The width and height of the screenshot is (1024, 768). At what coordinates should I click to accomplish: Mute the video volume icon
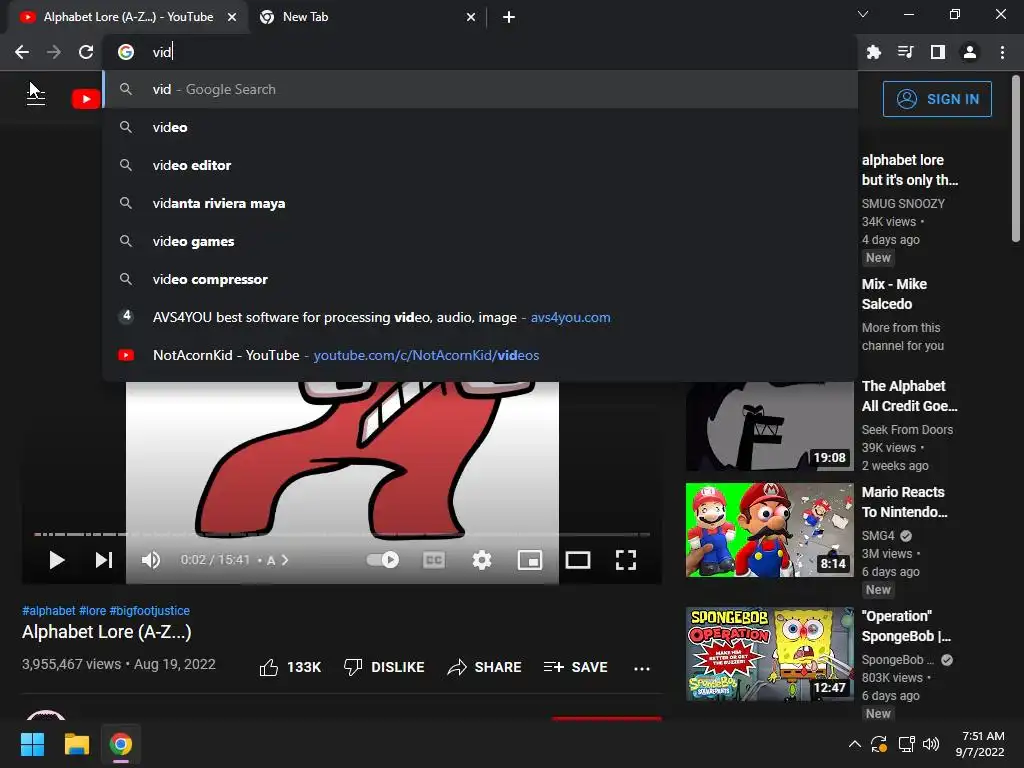[x=151, y=560]
